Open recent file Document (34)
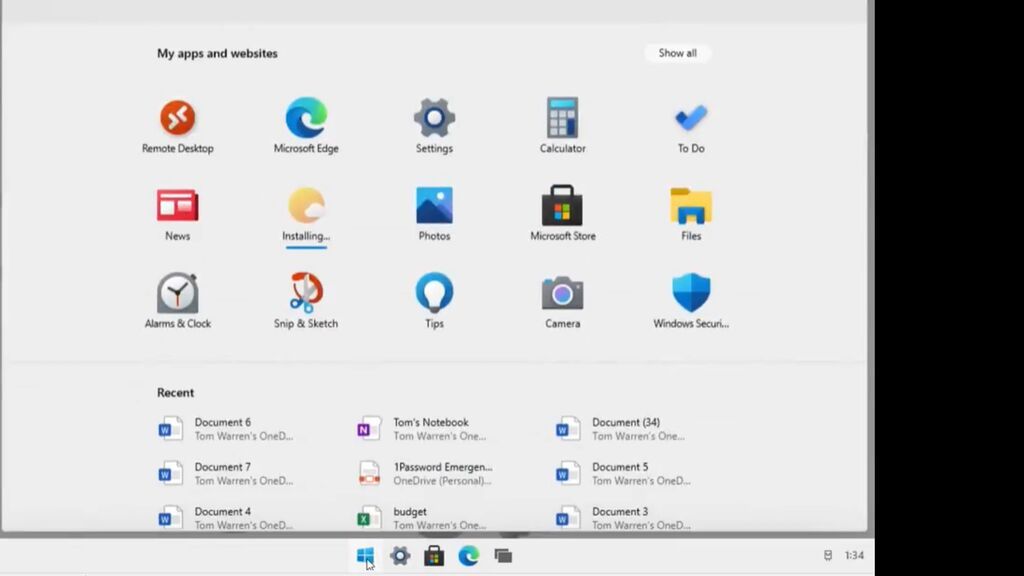1024x576 pixels. pyautogui.click(x=620, y=429)
